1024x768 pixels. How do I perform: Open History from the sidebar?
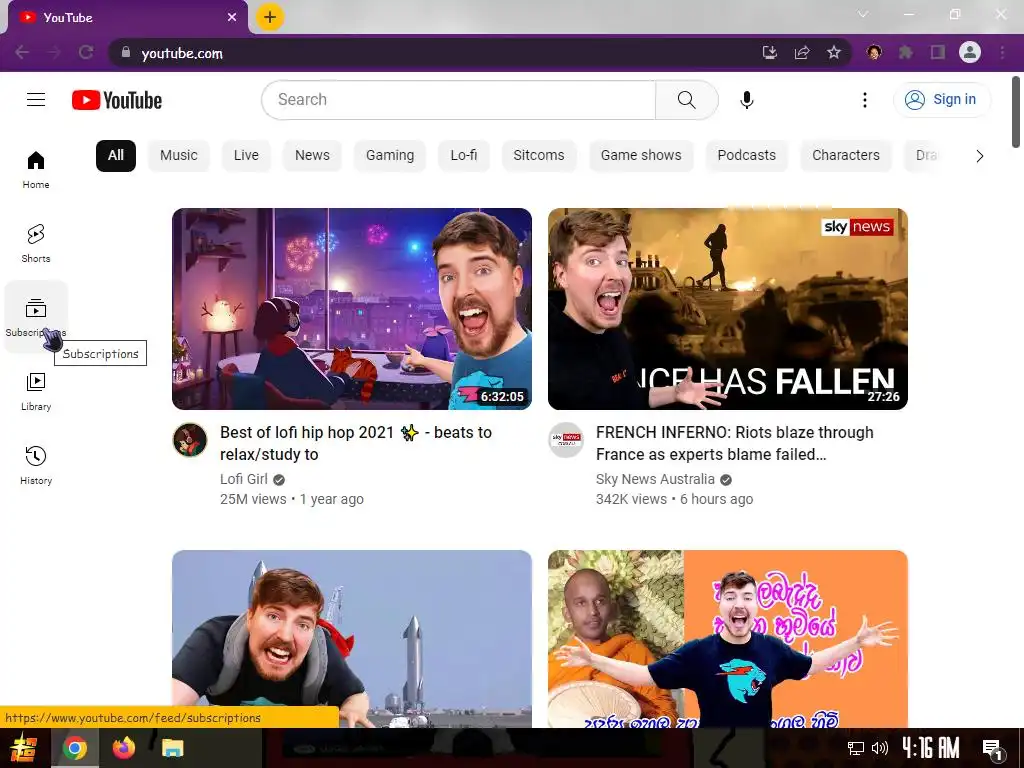coord(36,466)
